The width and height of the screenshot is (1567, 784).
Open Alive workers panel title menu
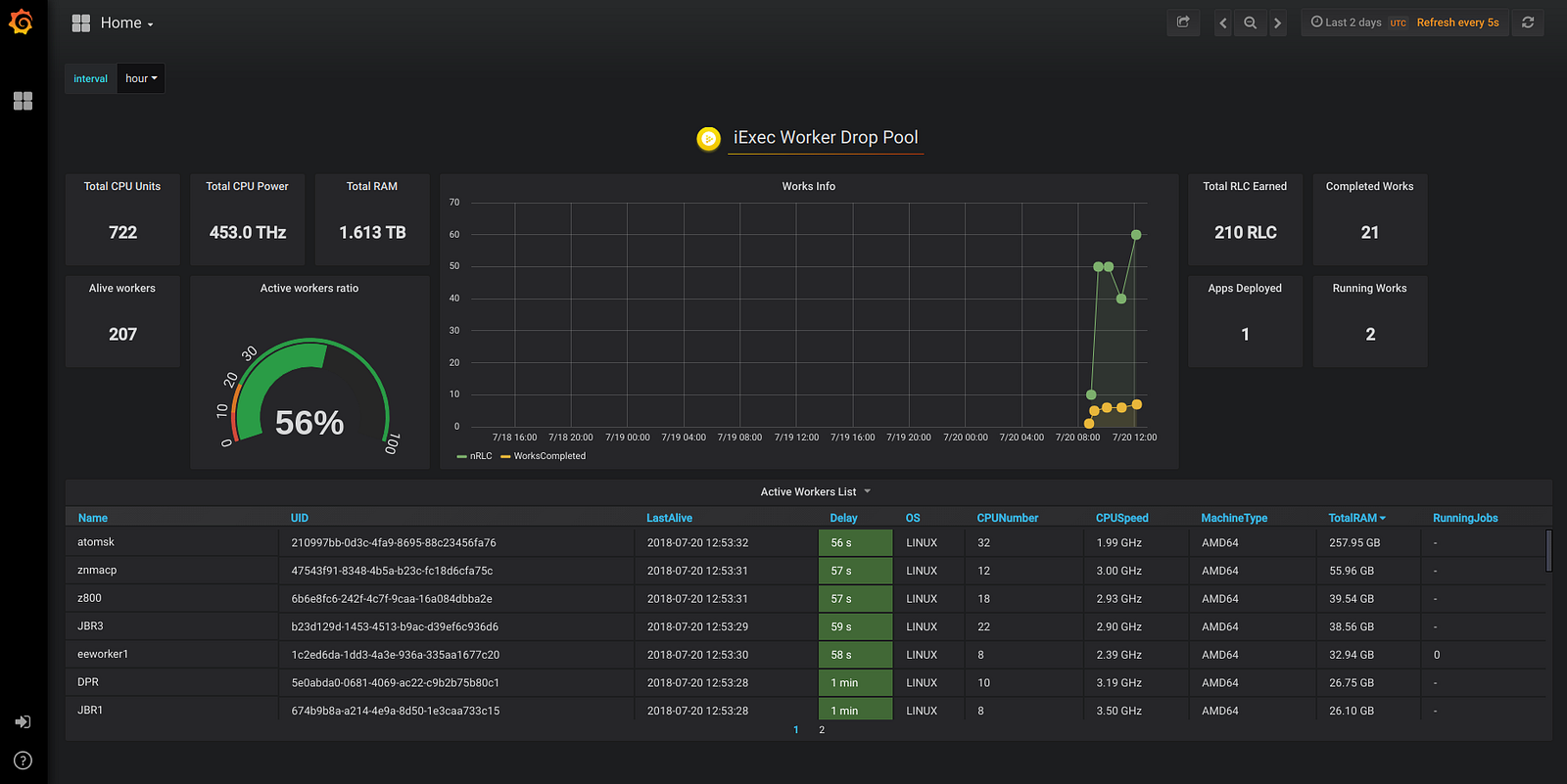pyautogui.click(x=122, y=288)
